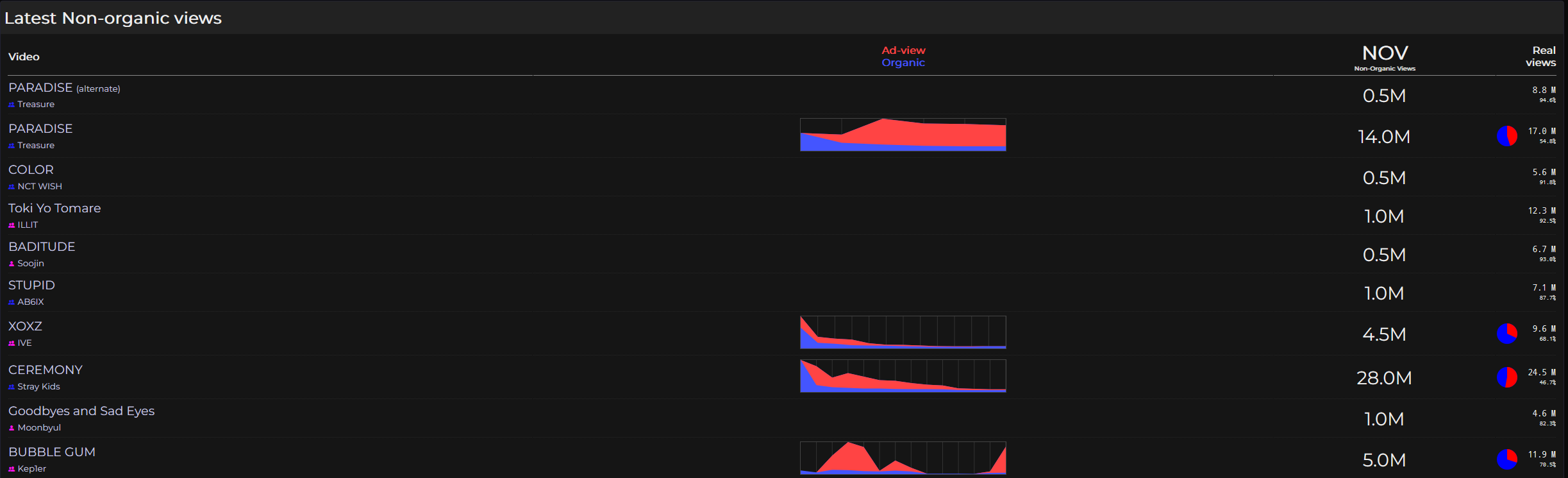Open the BUBBLE GUM video title
This screenshot has width=1568, height=478.
52,452
